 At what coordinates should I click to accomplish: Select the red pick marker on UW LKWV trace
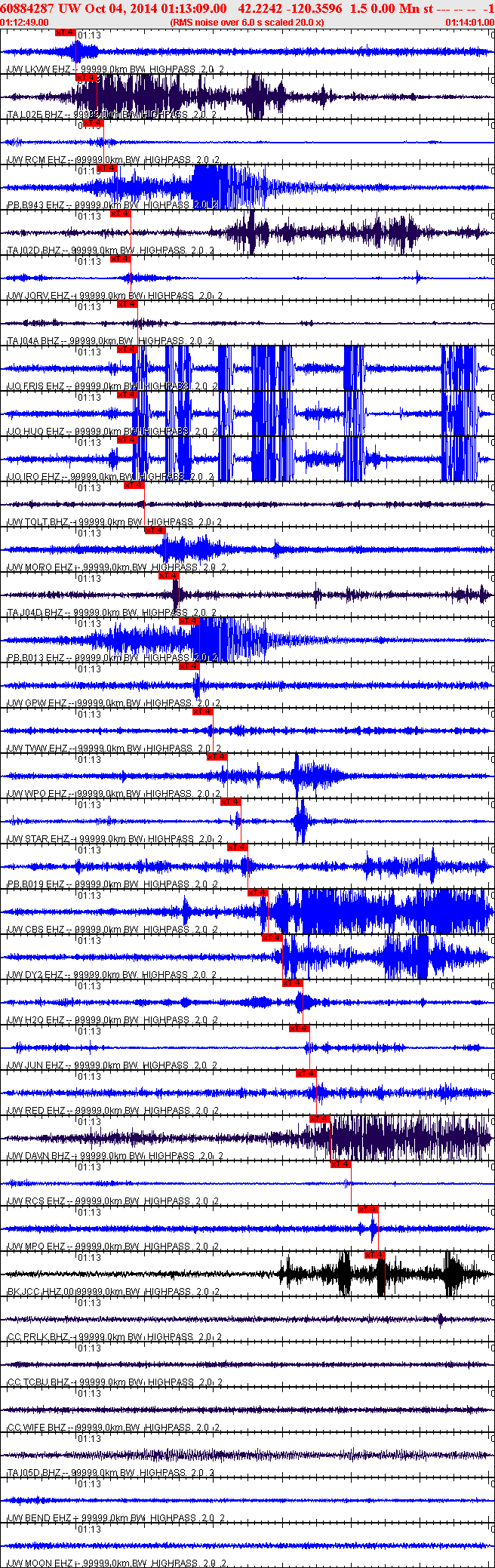tap(66, 32)
